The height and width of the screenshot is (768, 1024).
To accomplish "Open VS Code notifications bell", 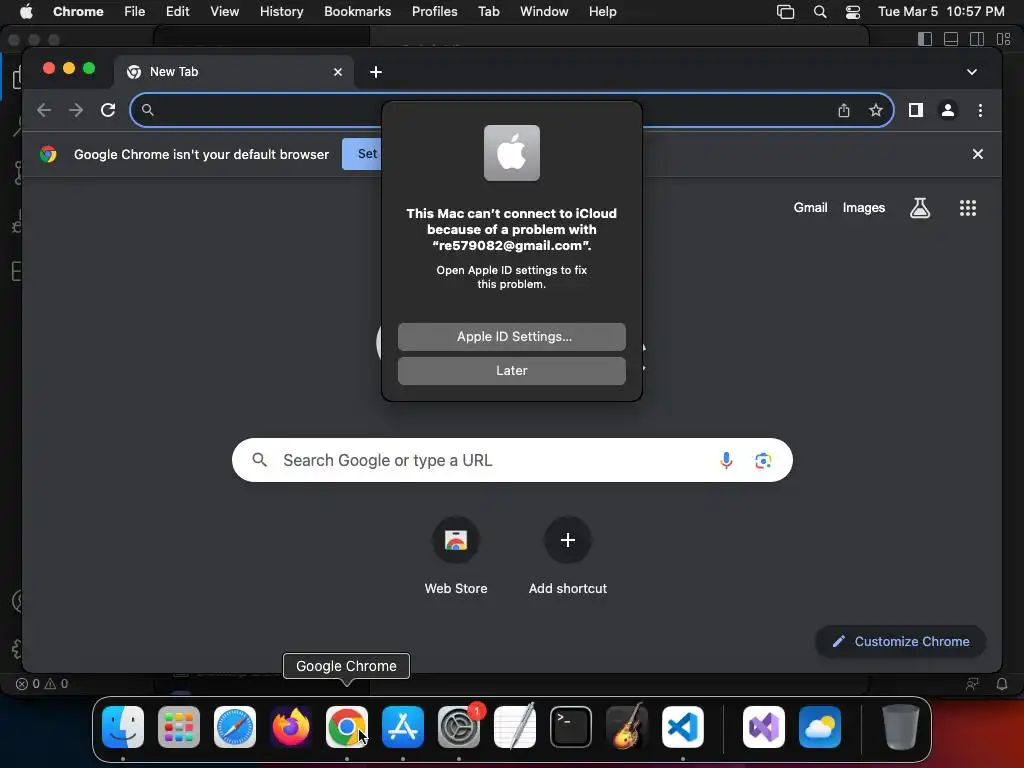I will pyautogui.click(x=1002, y=684).
